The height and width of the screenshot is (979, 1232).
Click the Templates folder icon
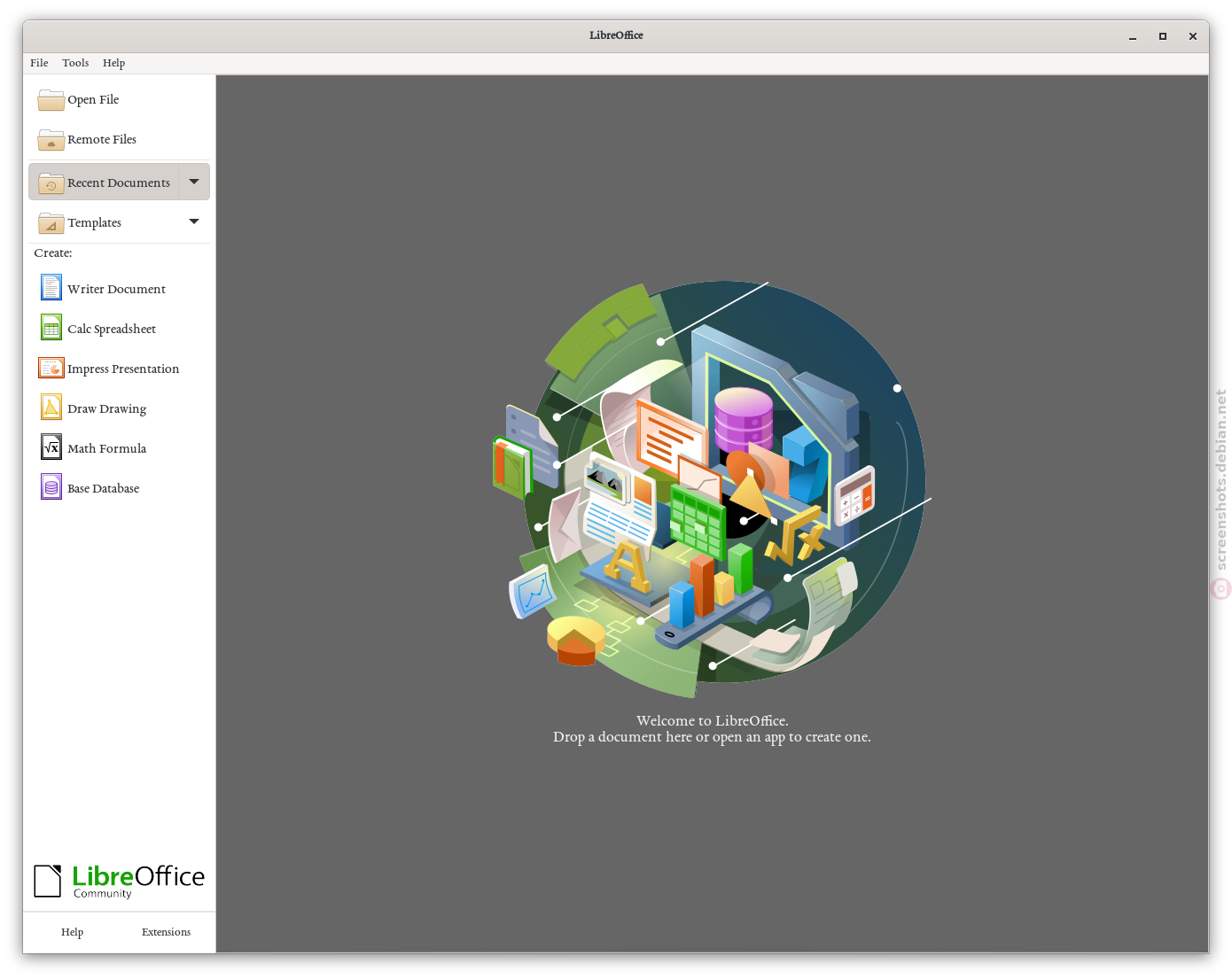pyautogui.click(x=51, y=223)
